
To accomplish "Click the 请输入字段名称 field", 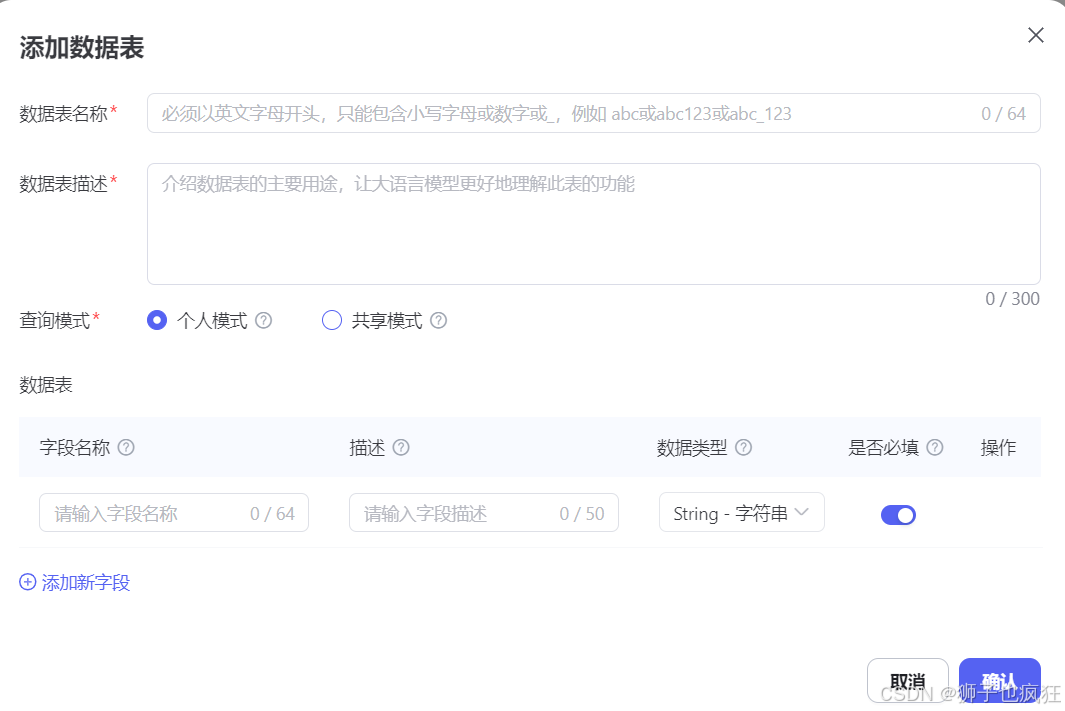I will 174,513.
